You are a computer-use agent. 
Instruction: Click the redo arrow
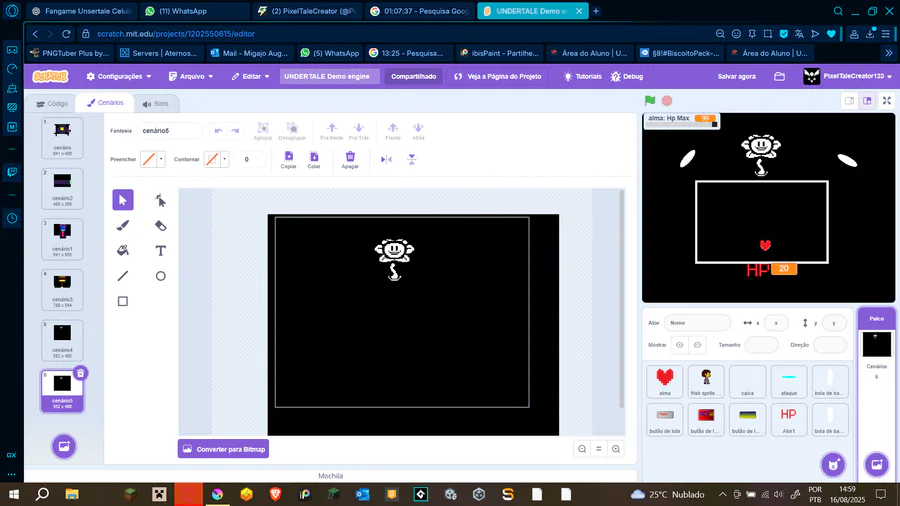click(235, 131)
